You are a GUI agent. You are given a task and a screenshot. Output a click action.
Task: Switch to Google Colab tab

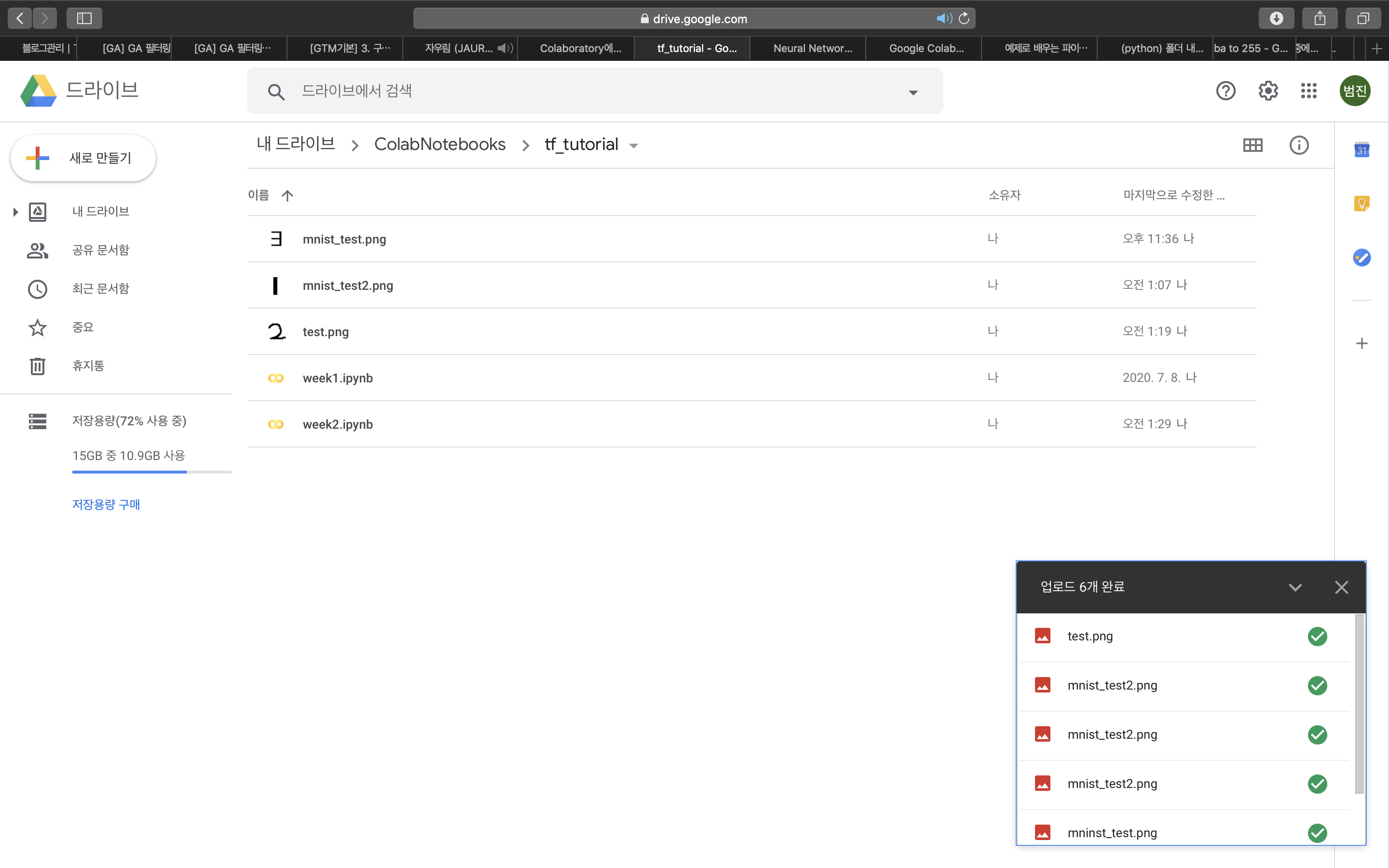point(926,48)
